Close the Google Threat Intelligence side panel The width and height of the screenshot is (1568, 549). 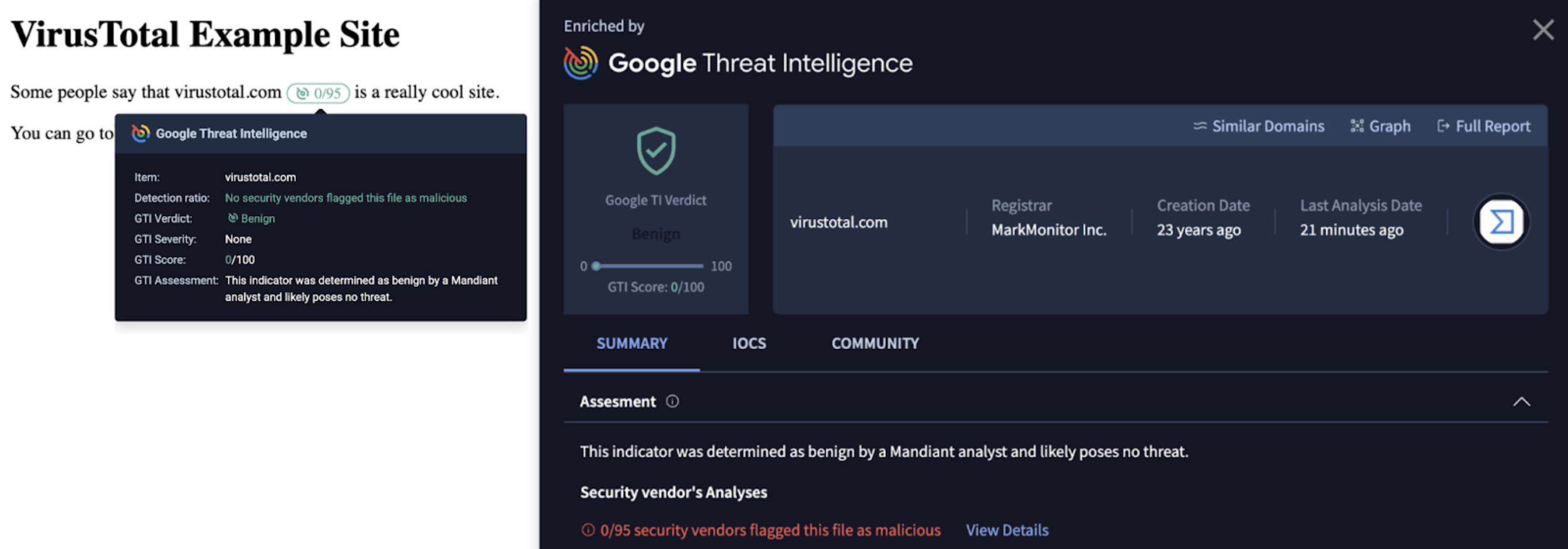(1543, 29)
